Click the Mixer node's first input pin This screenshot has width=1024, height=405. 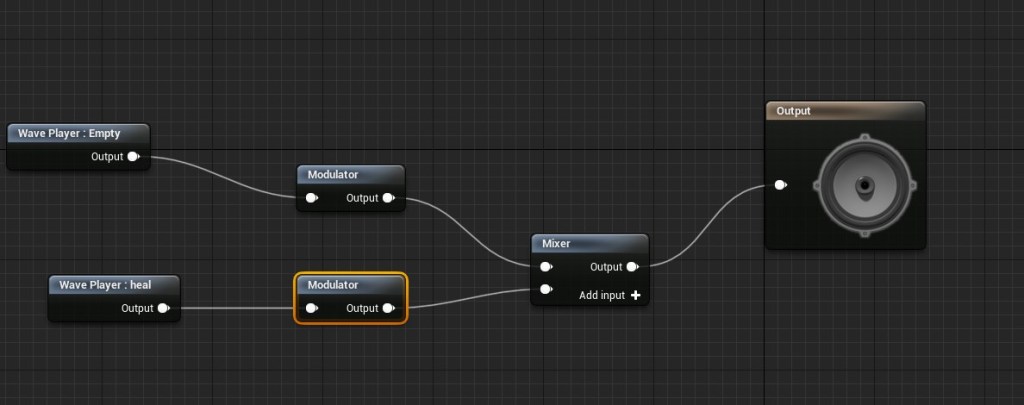pos(545,267)
